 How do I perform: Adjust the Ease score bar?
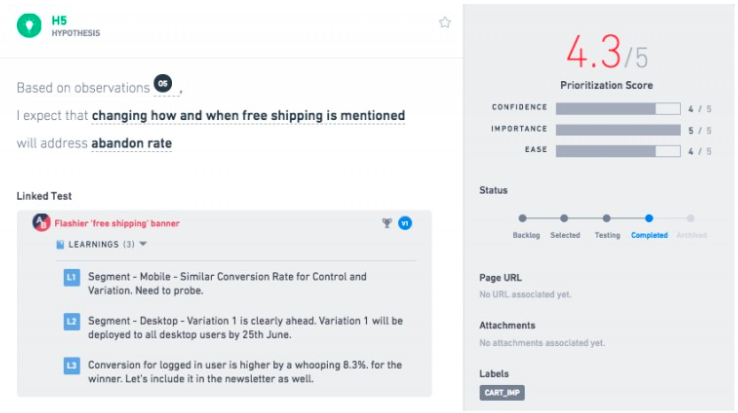point(618,151)
